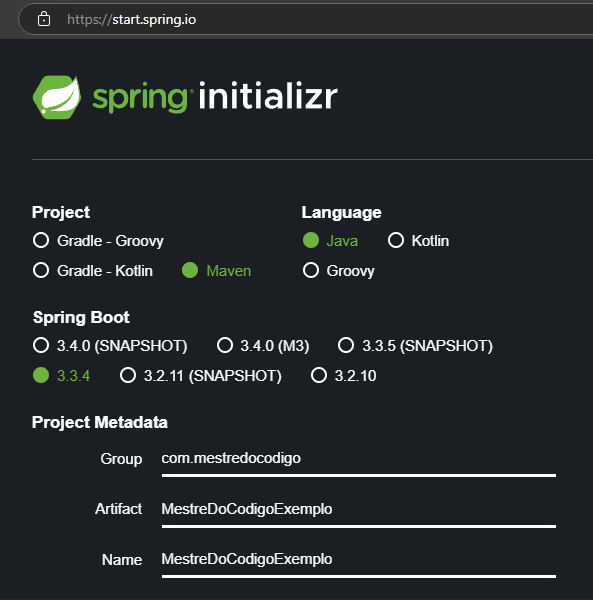Click the spring initializr title text
This screenshot has width=593, height=600.
(215, 96)
